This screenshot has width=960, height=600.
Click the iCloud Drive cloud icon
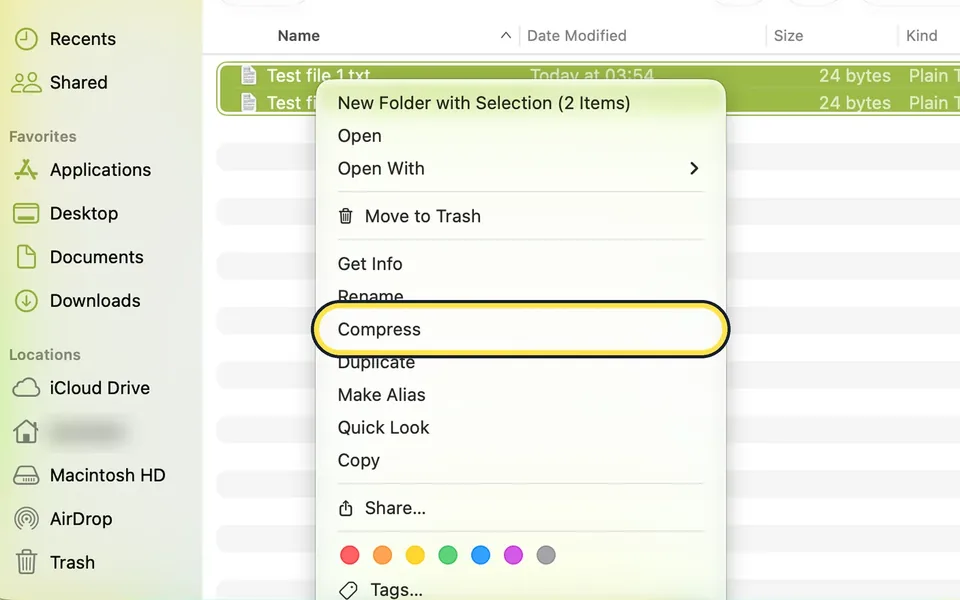pyautogui.click(x=26, y=388)
